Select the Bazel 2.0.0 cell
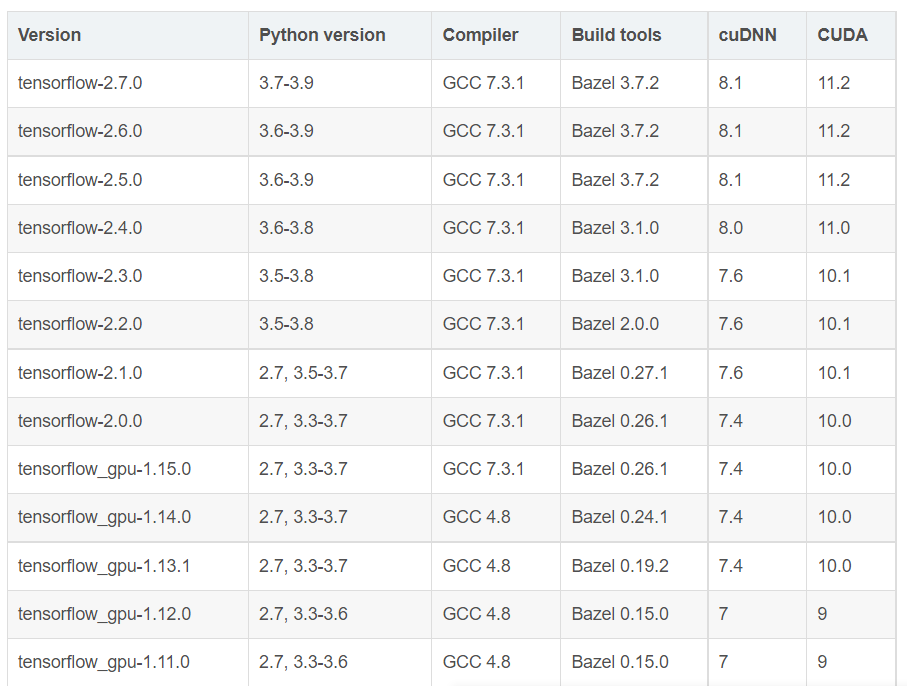 tap(616, 324)
